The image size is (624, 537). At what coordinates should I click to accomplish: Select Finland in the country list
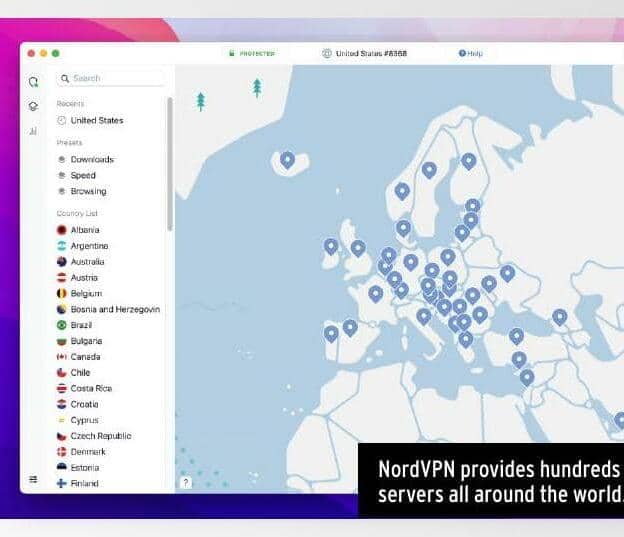(x=78, y=484)
